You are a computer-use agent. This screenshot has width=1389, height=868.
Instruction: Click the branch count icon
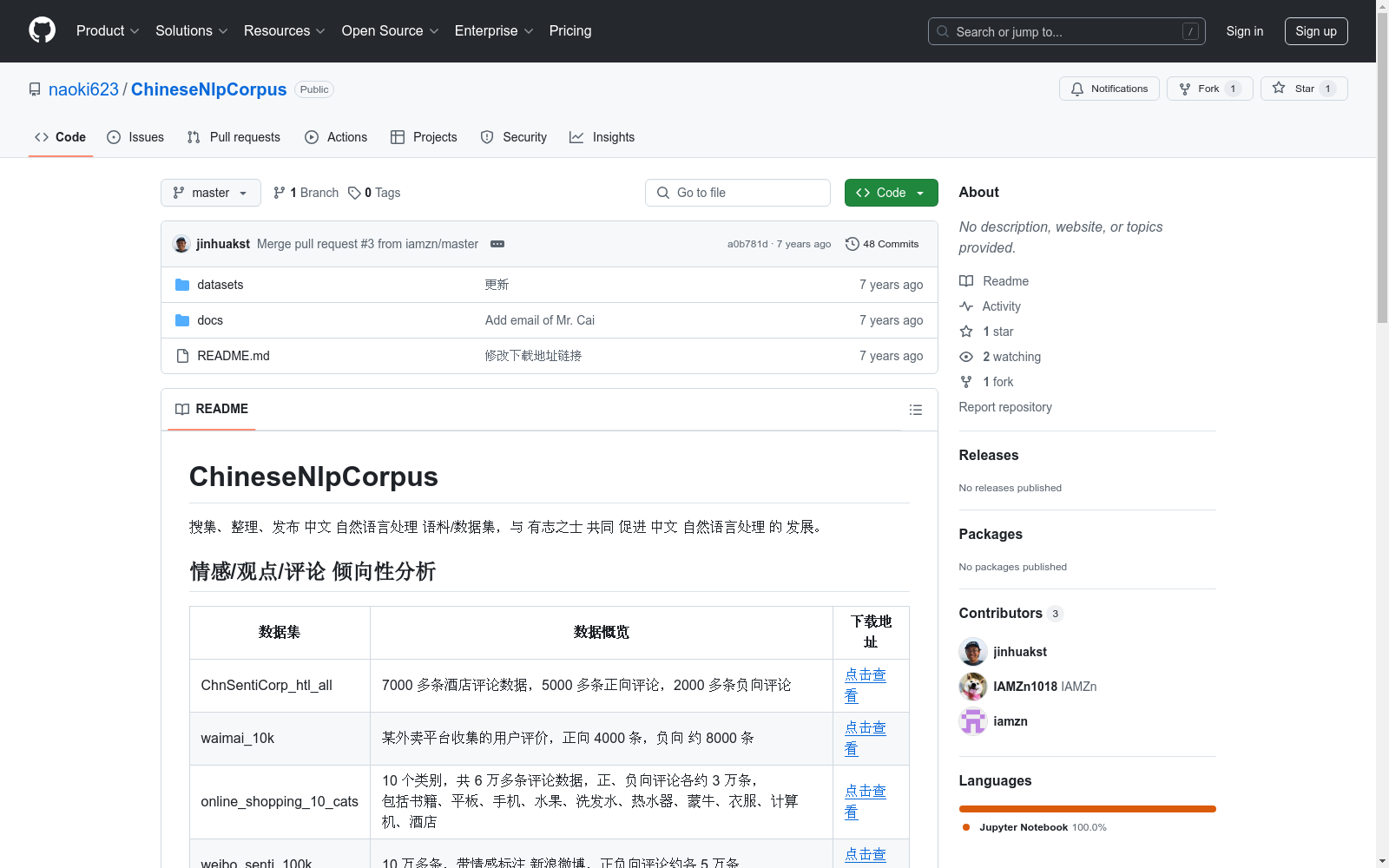click(x=280, y=193)
